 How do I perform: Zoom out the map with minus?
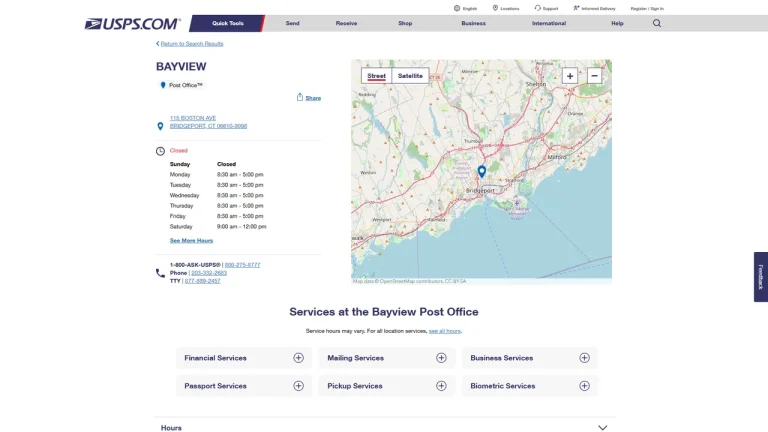tap(594, 76)
